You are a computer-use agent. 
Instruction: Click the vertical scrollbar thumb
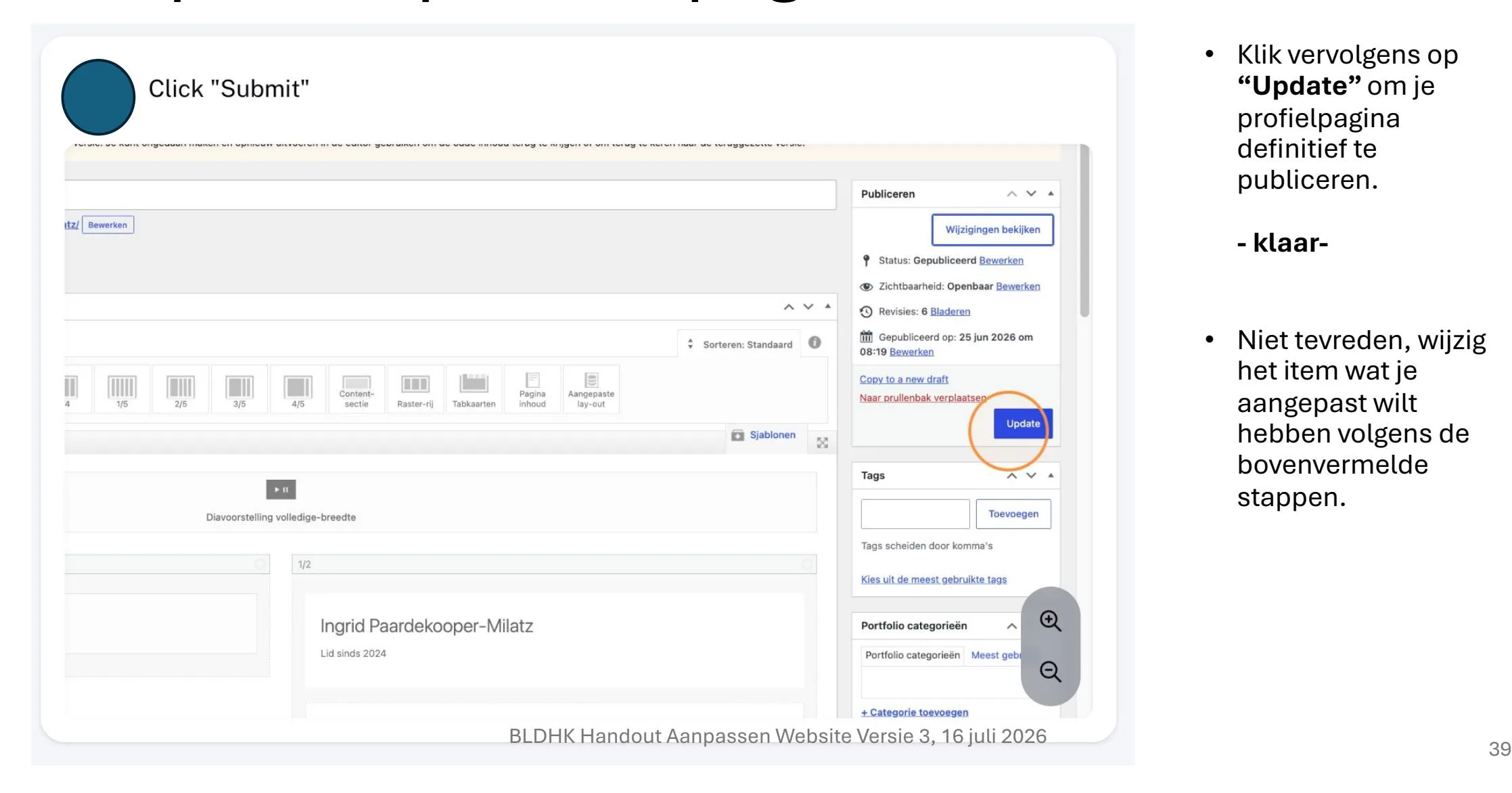coord(1084,232)
